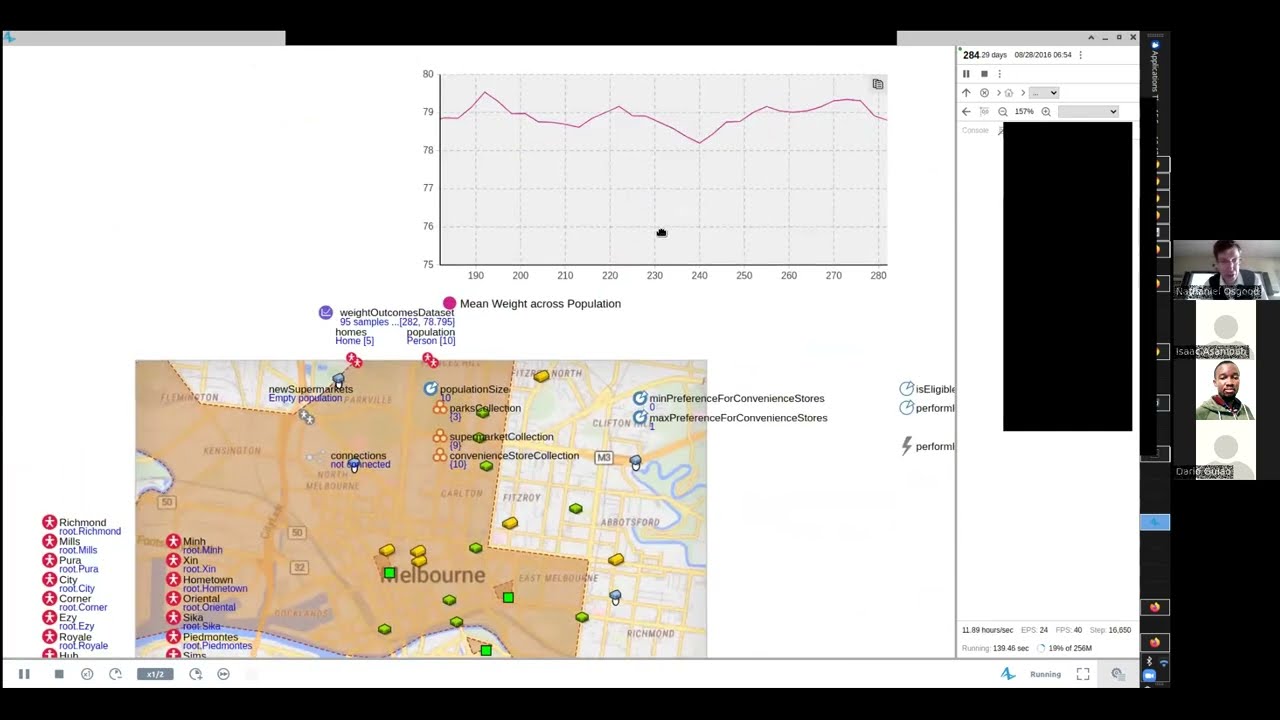The image size is (1280, 720).
Task: Open the agent path dropdown
Action: 1044,93
